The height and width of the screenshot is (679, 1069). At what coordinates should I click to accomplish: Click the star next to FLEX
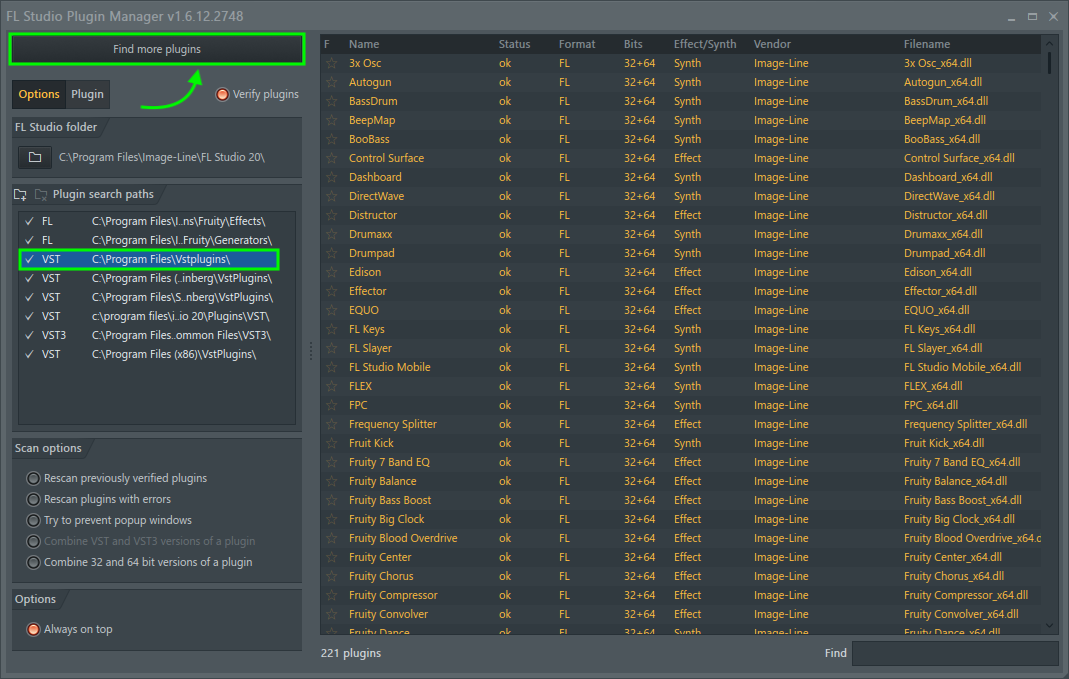331,386
